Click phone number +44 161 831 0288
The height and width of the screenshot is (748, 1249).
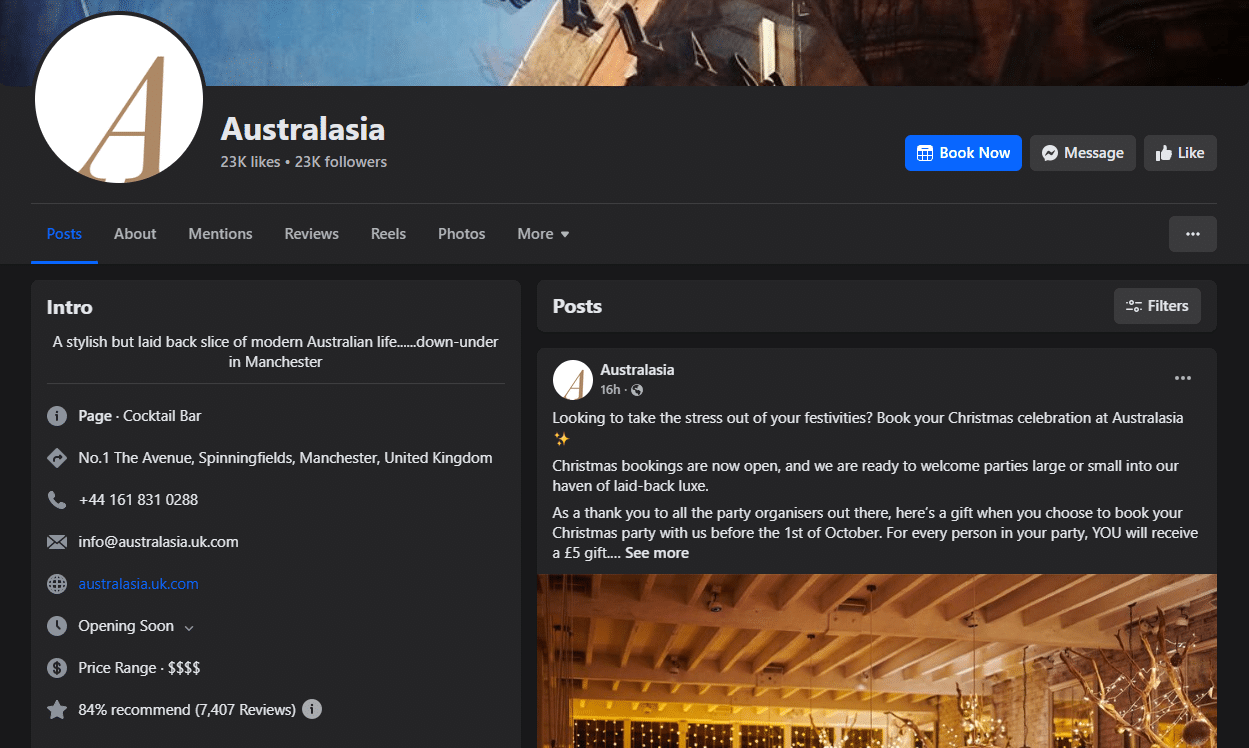139,500
